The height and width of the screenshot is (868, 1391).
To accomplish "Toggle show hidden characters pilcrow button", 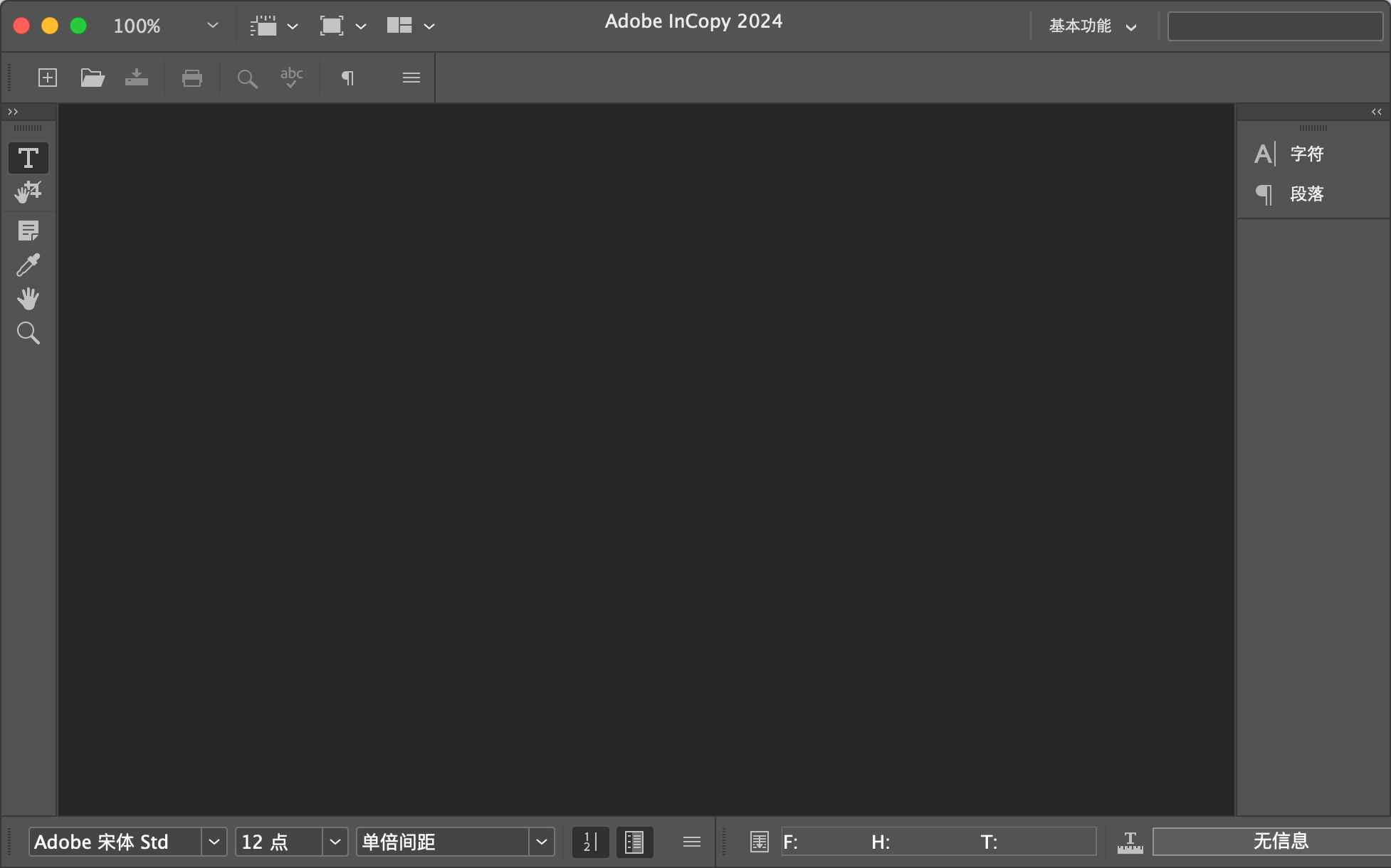I will click(x=347, y=78).
